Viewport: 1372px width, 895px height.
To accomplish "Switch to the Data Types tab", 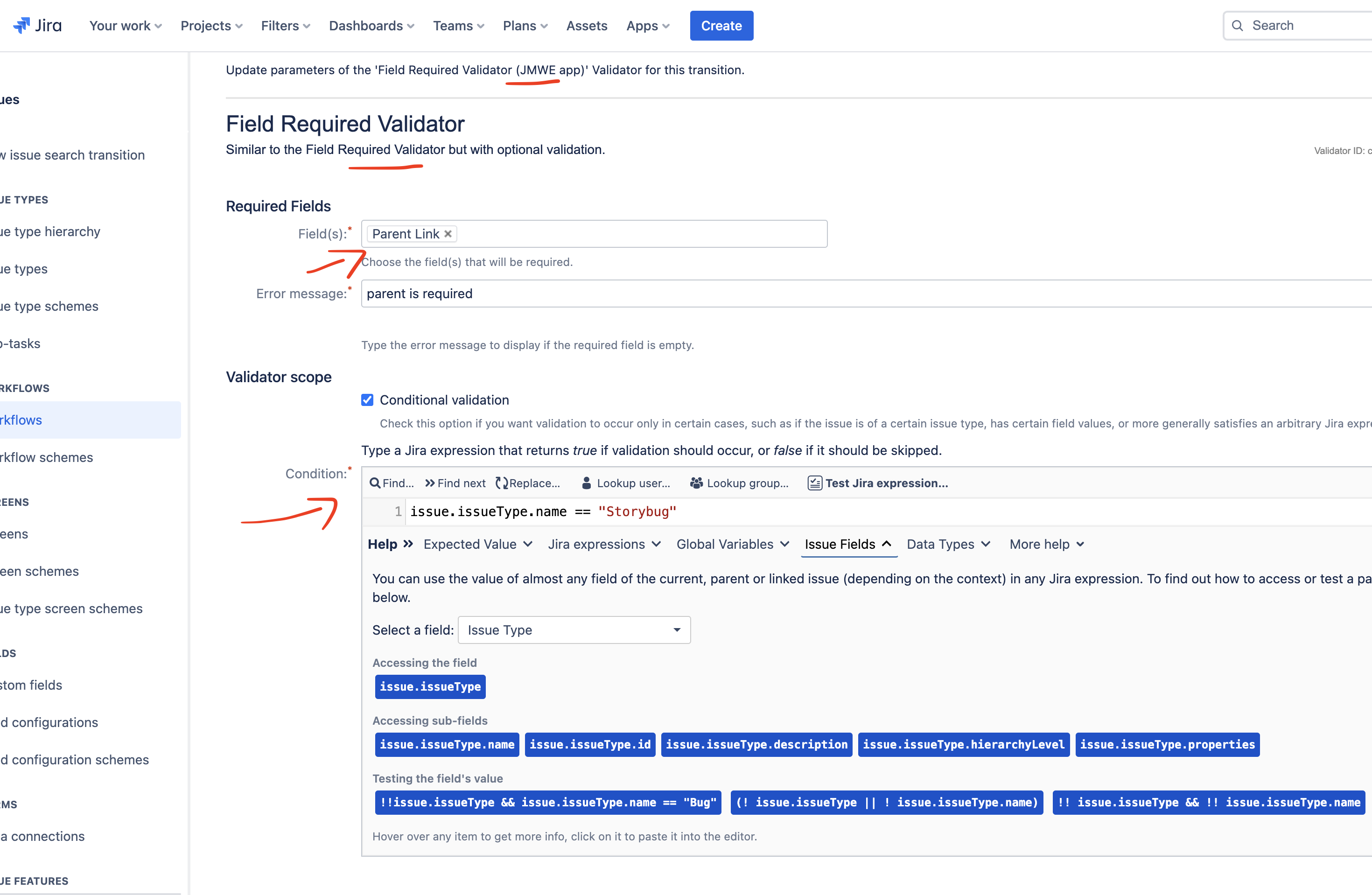I will click(948, 544).
